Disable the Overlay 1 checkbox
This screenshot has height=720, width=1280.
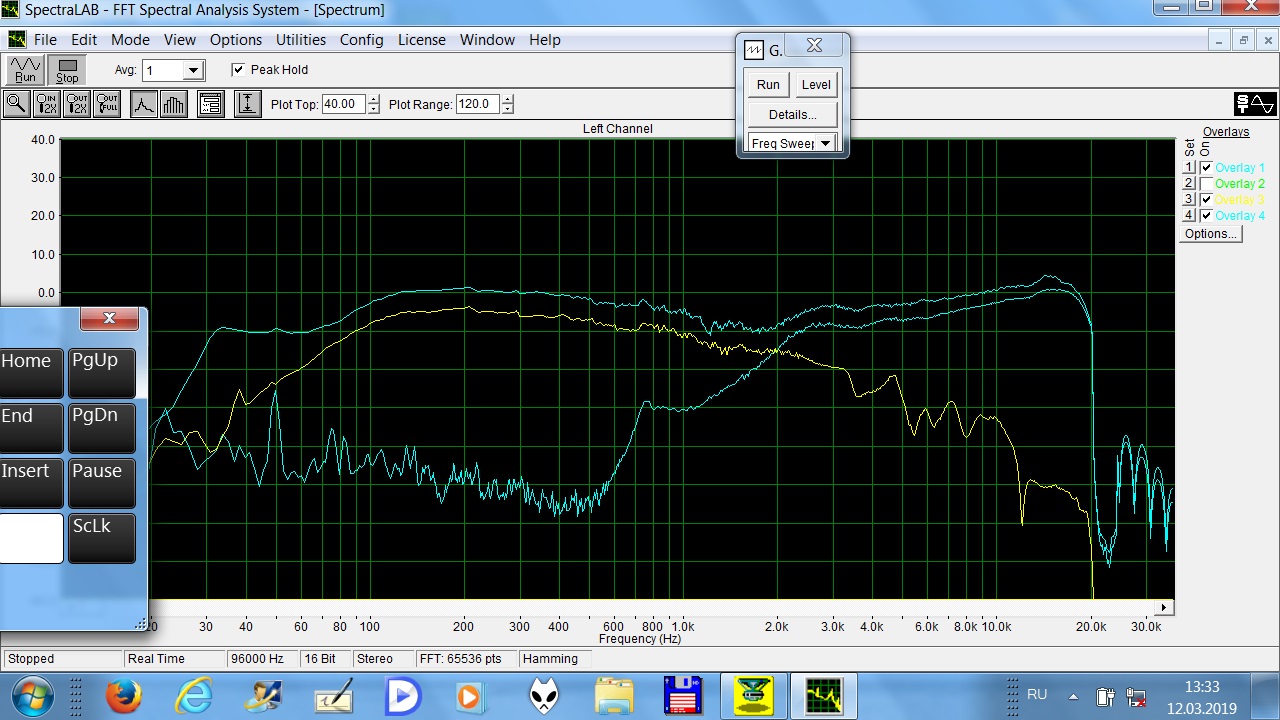(1206, 168)
